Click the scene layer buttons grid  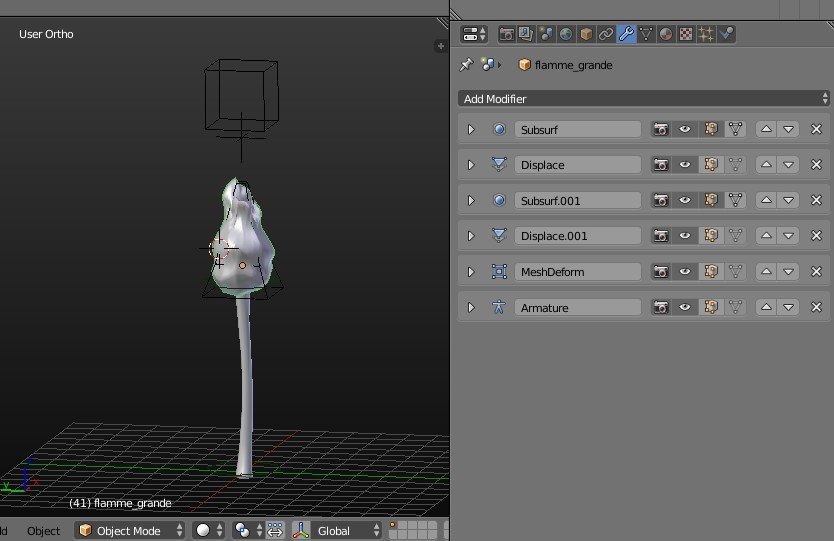(x=413, y=530)
